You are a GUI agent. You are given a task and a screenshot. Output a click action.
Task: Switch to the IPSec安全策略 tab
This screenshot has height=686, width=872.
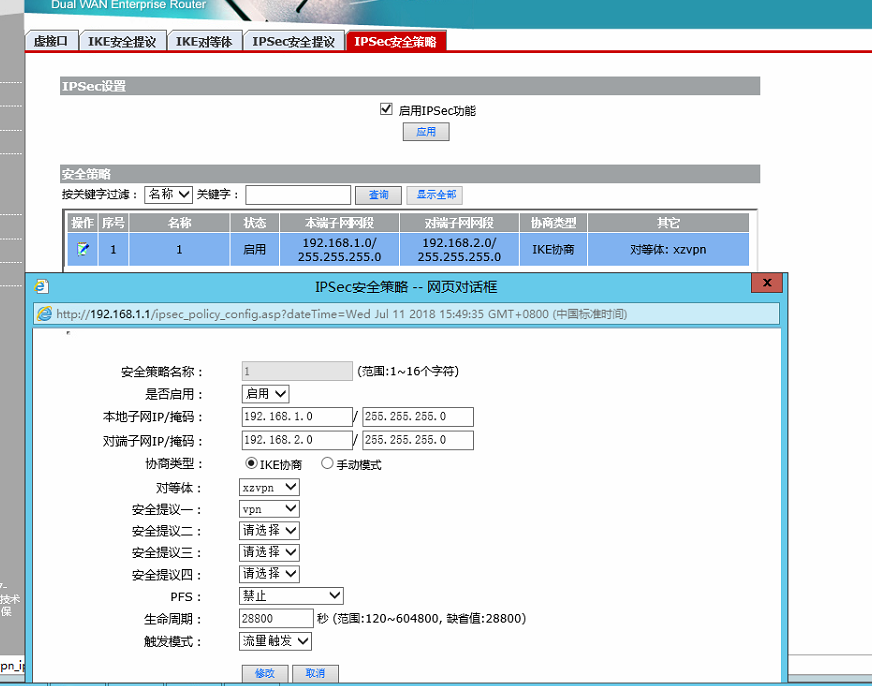pyautogui.click(x=395, y=41)
